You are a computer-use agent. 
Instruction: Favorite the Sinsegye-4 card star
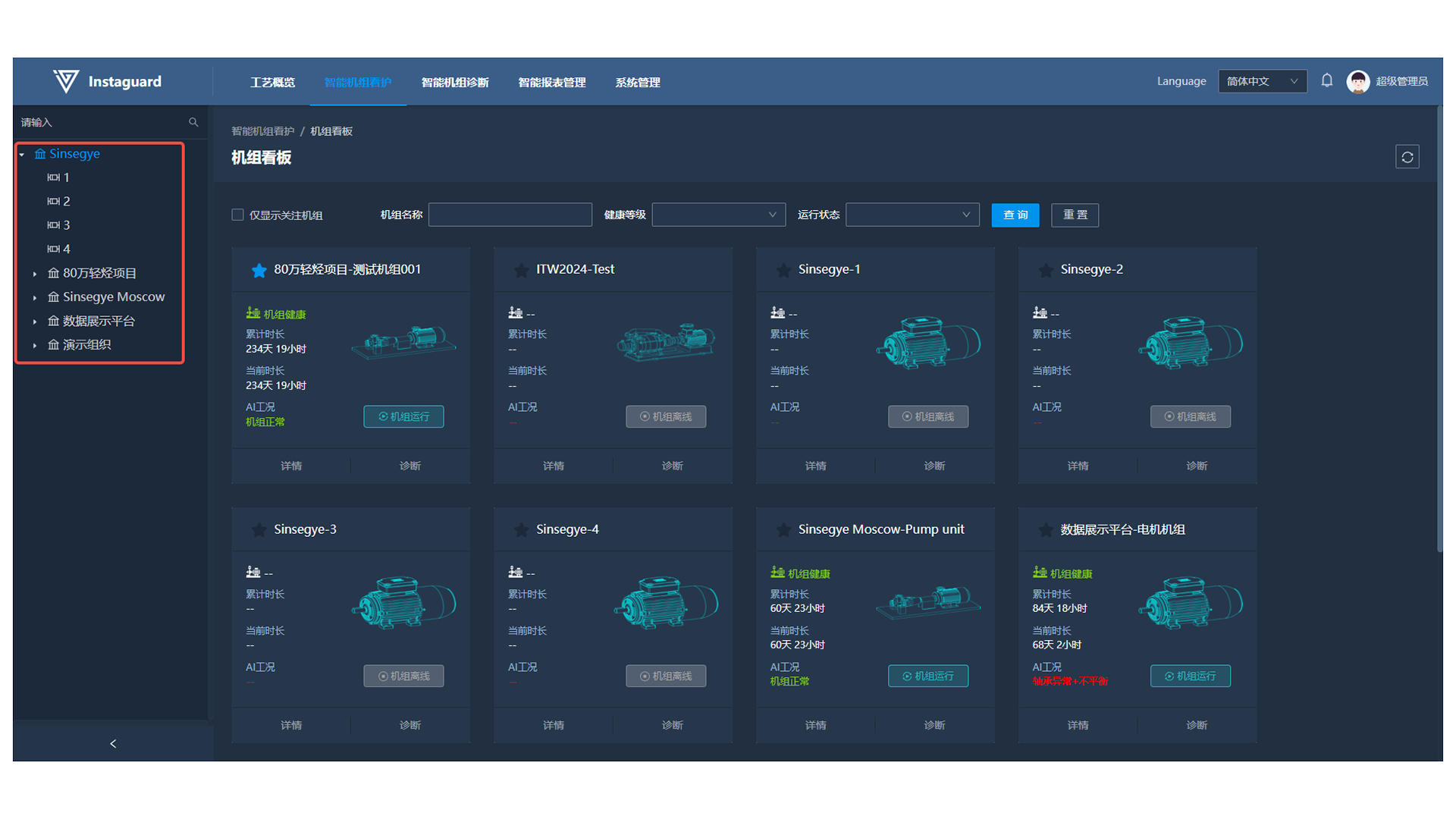pos(521,530)
